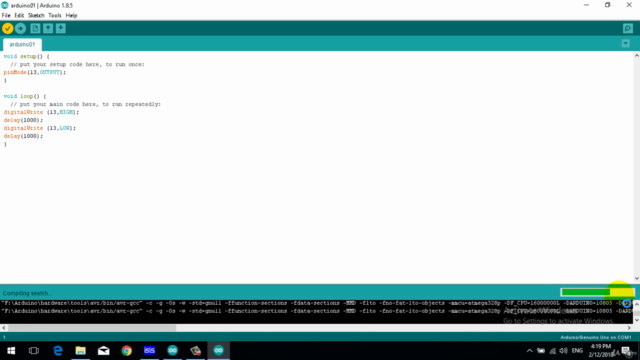Click the 'put your main code here' comment

click(x=86, y=104)
